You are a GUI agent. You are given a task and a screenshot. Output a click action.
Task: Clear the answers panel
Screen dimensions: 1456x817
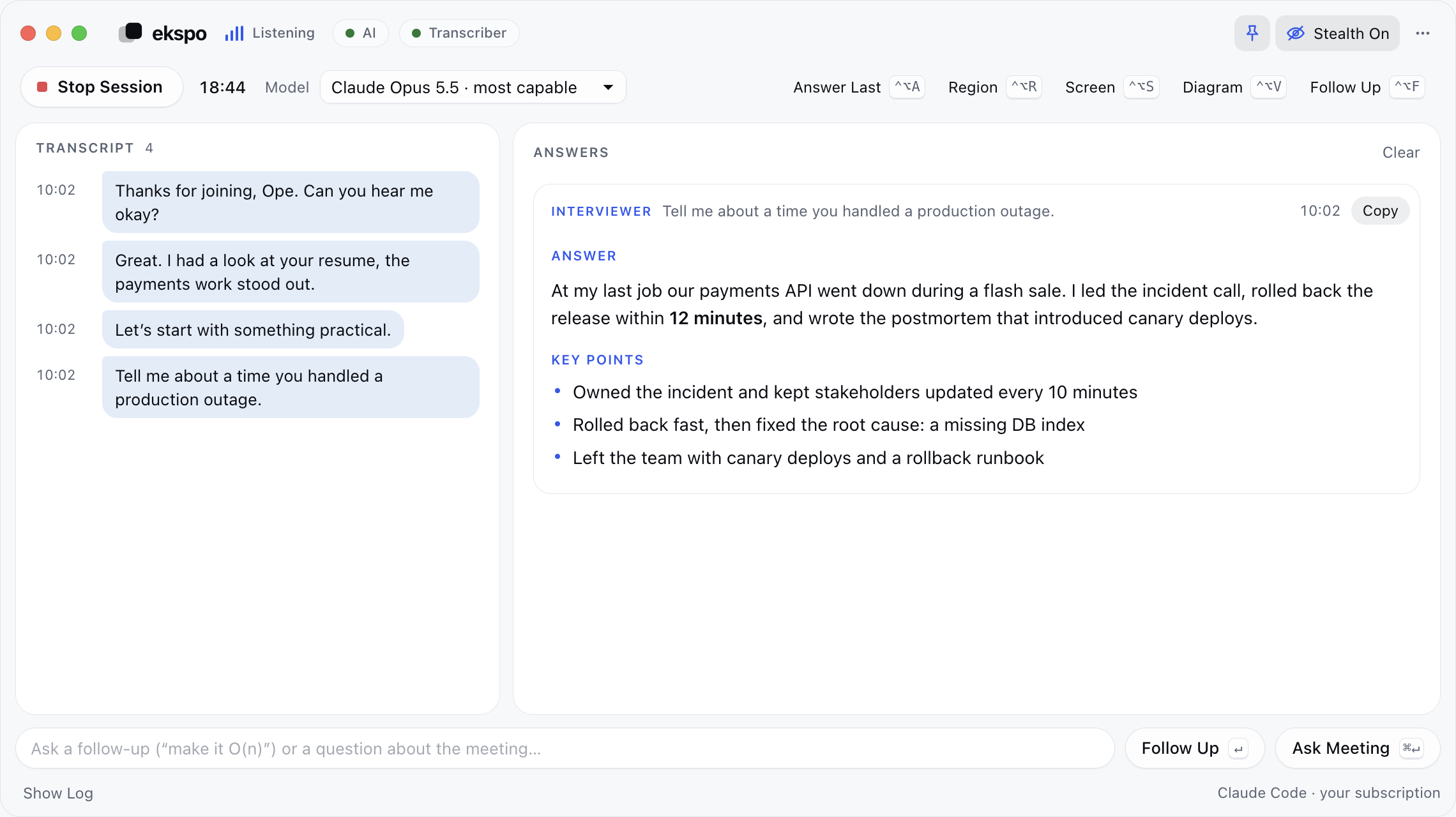tap(1401, 153)
